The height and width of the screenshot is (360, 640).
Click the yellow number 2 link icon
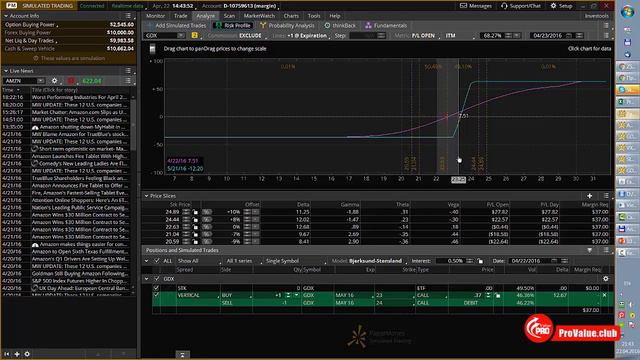pos(195,36)
